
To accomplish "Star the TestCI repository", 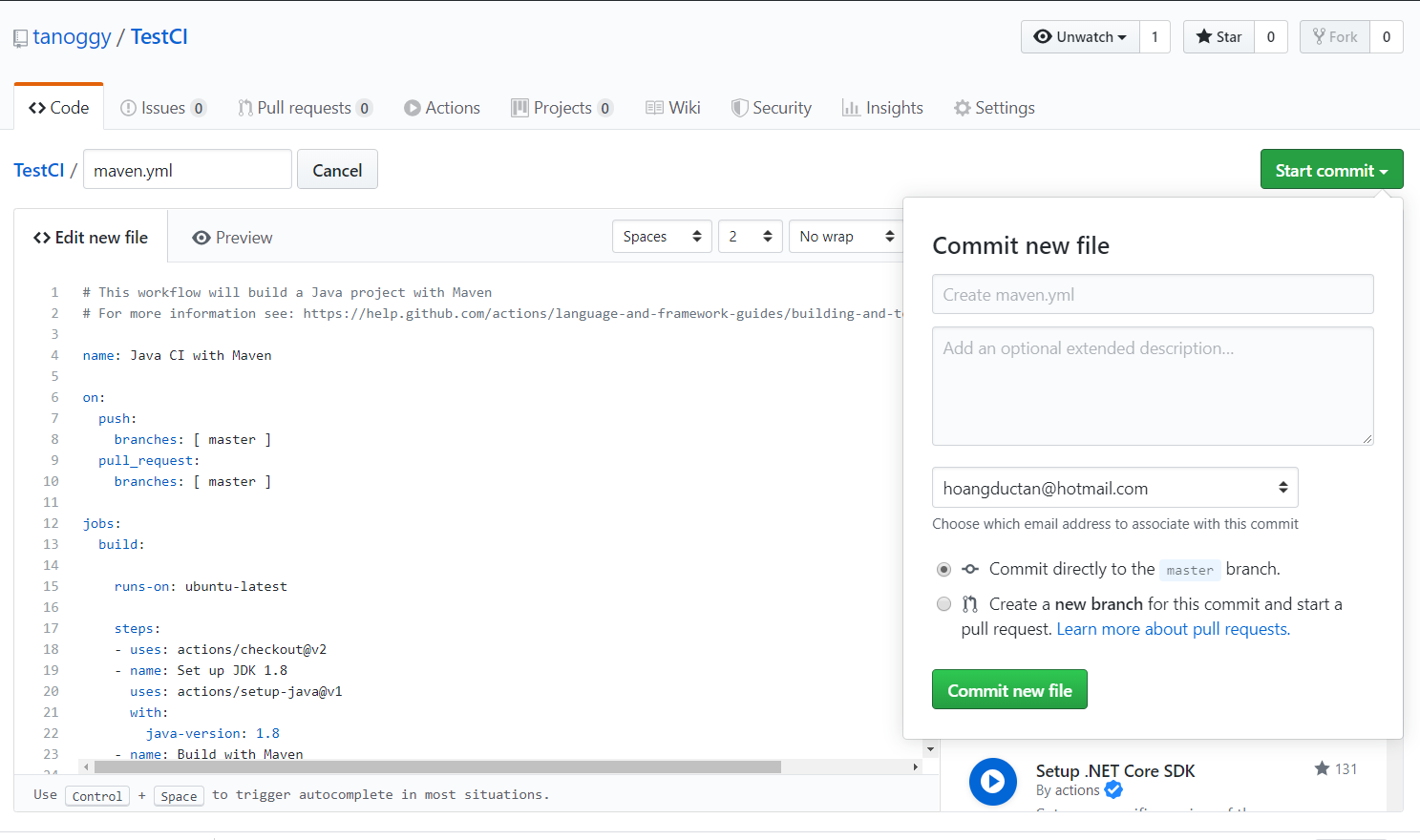I will 1219,37.
